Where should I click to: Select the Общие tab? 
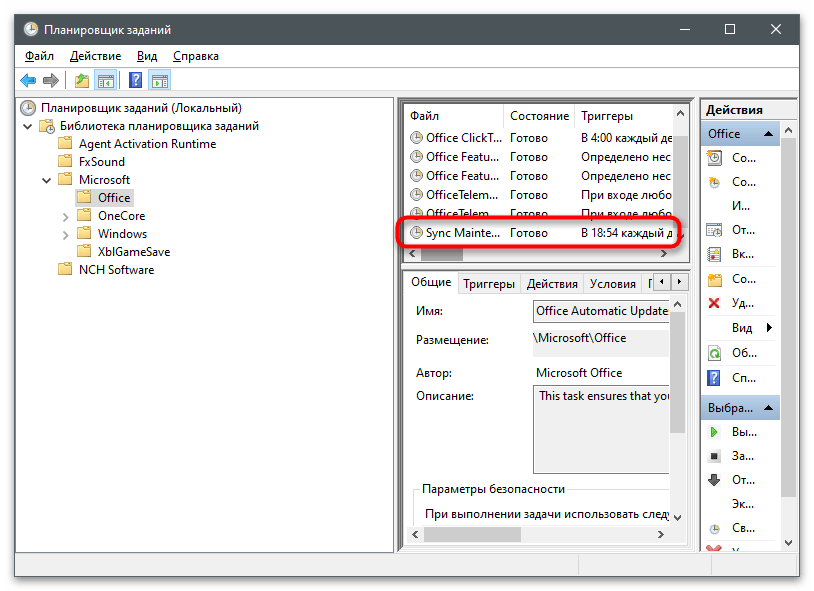click(431, 282)
